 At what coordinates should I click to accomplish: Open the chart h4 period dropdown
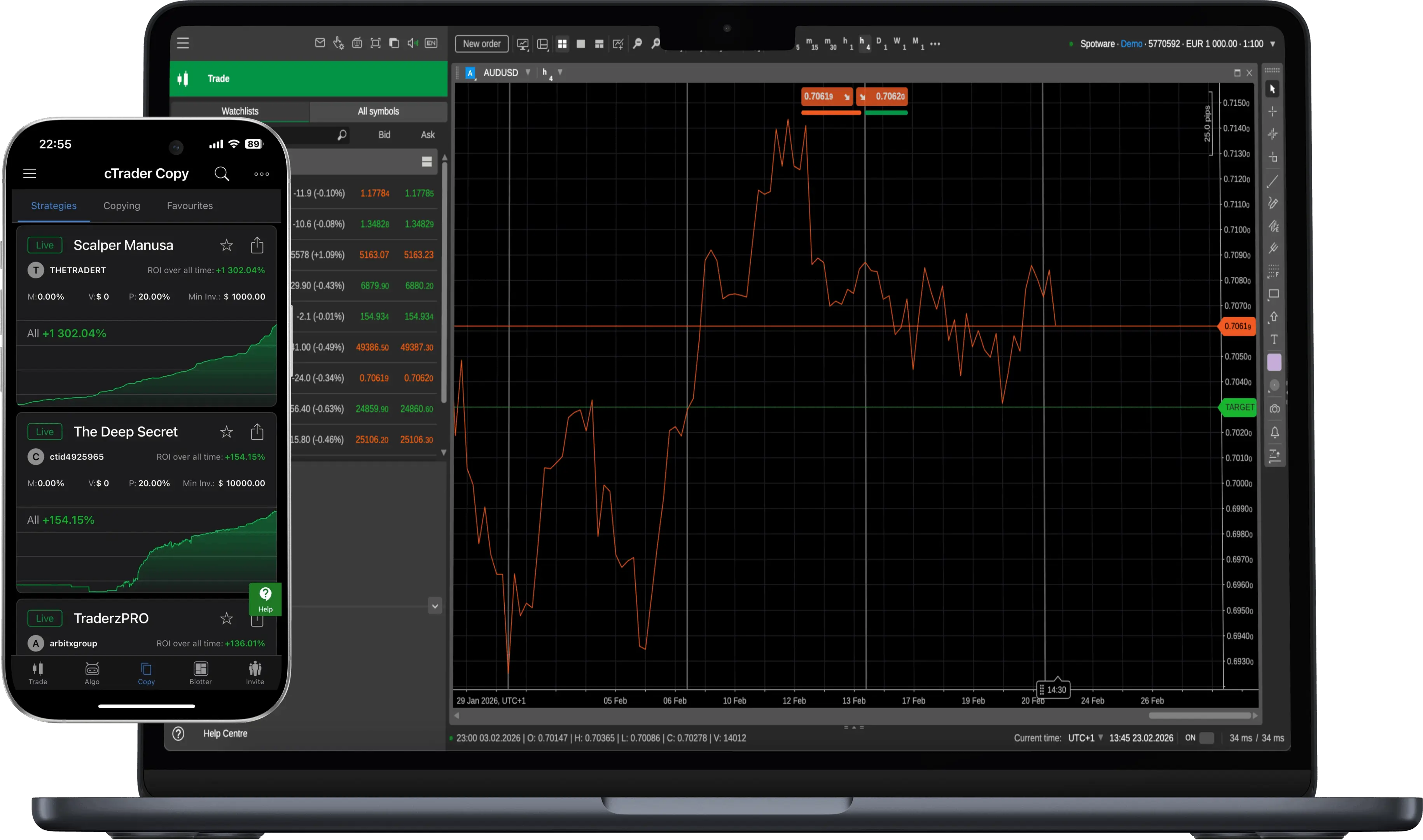(x=560, y=72)
